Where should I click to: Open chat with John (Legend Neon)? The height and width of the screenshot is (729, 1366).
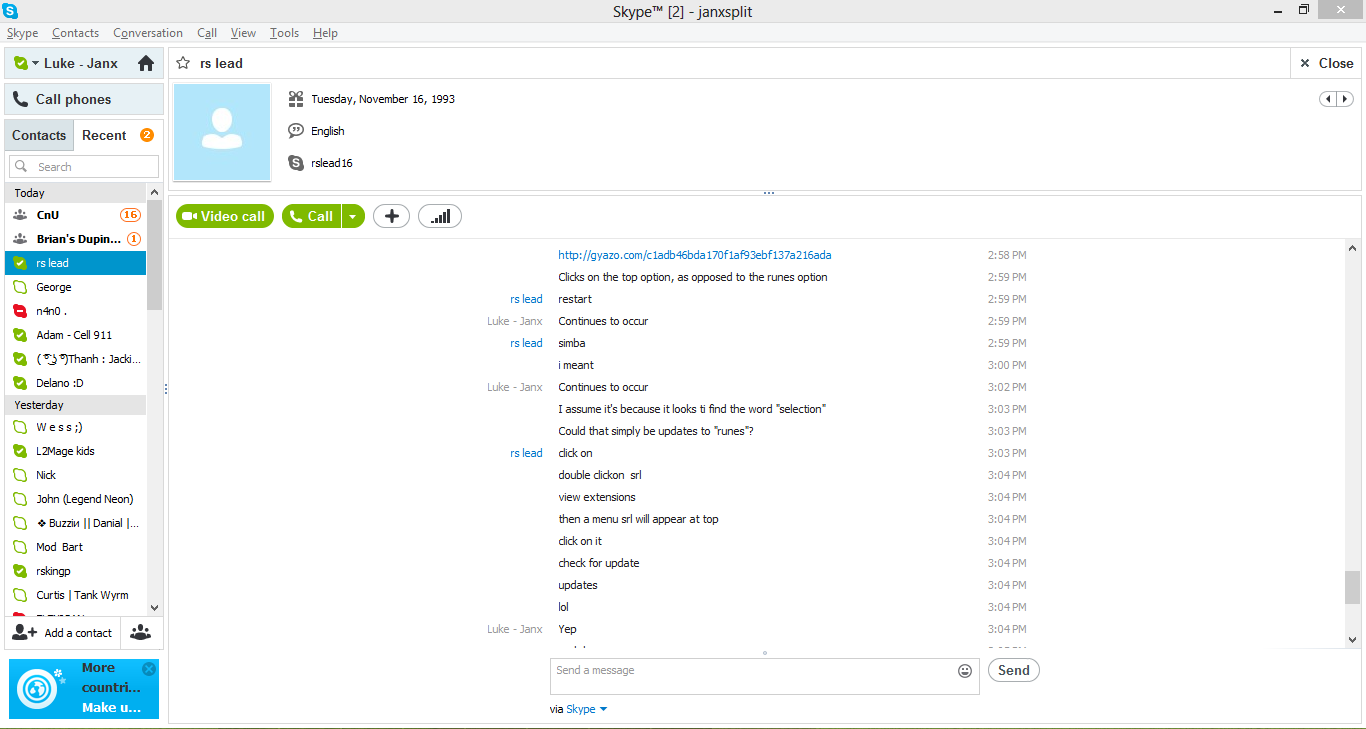pyautogui.click(x=75, y=499)
